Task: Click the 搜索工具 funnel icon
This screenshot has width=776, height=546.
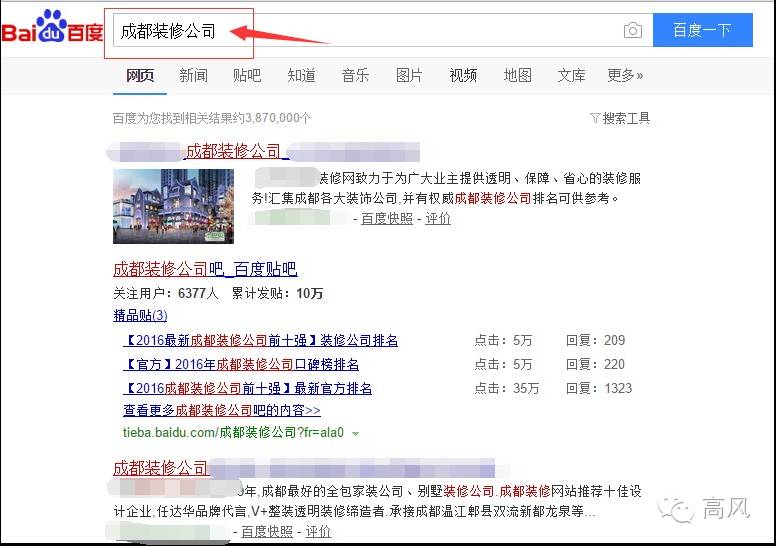Action: click(x=595, y=118)
